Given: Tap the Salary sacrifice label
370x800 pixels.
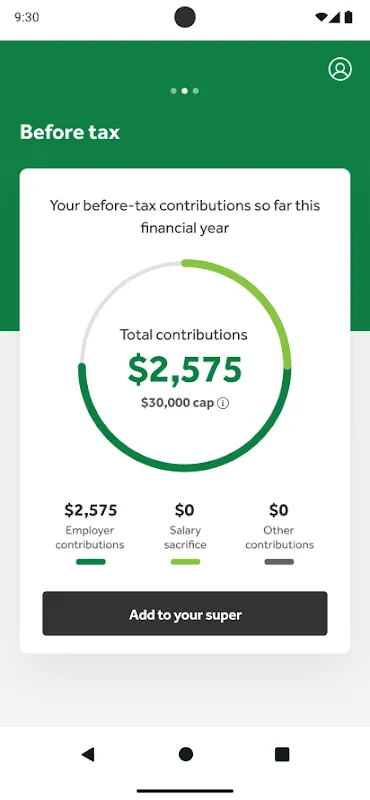Looking at the screenshot, I should pyautogui.click(x=185, y=537).
